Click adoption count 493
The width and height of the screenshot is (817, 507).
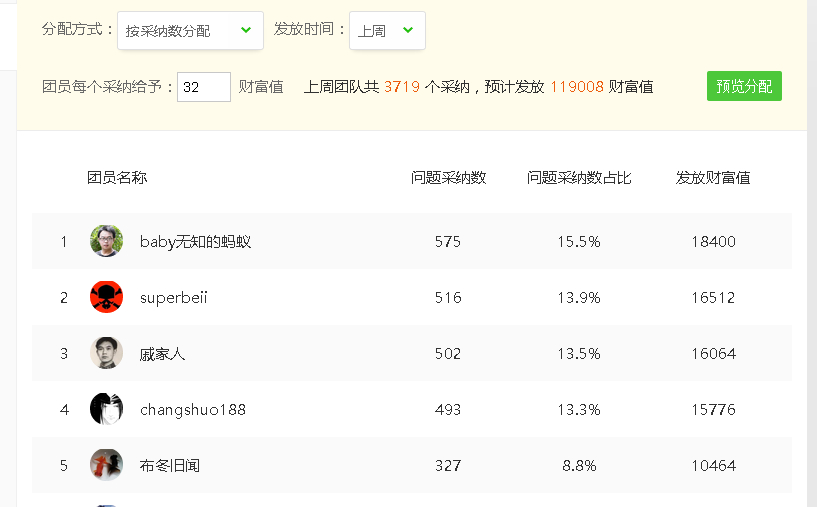[448, 410]
